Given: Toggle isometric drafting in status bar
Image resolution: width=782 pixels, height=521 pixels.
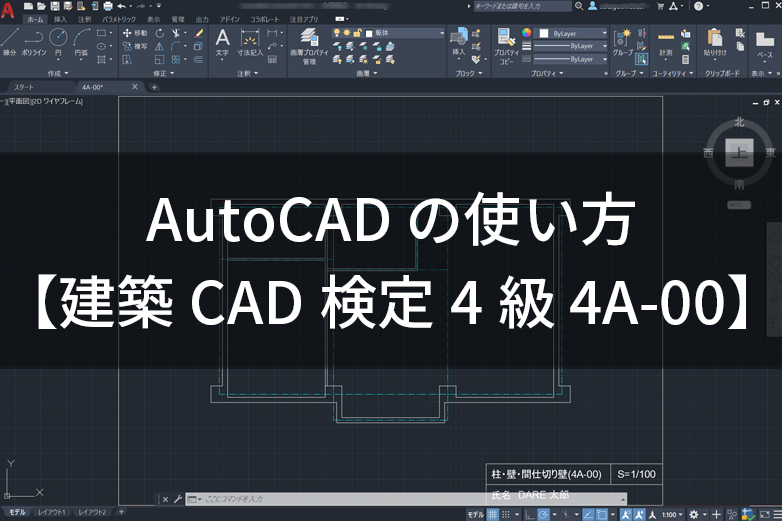Looking at the screenshot, I should pos(566,515).
